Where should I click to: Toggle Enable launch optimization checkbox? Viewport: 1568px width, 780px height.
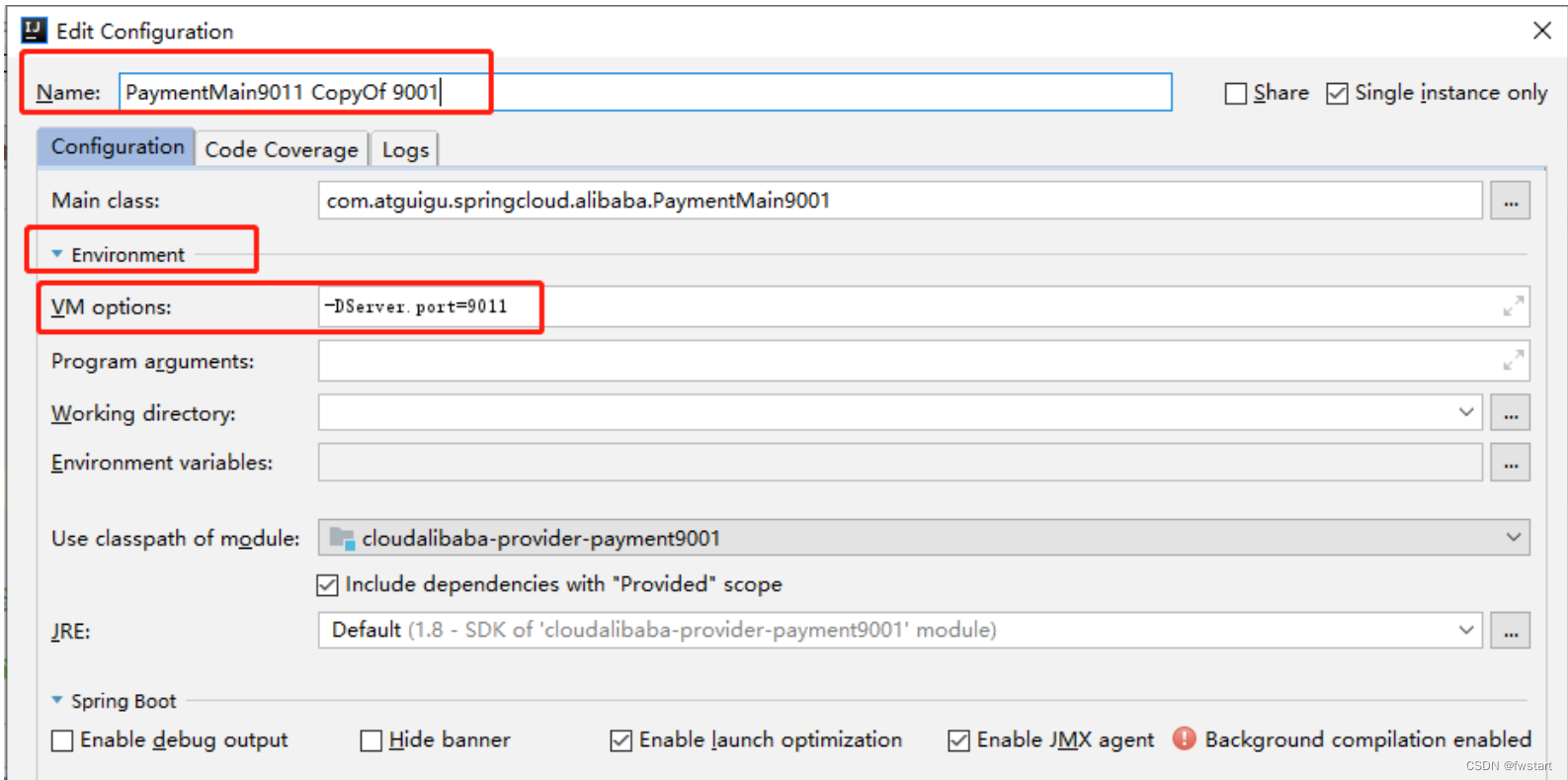click(621, 740)
